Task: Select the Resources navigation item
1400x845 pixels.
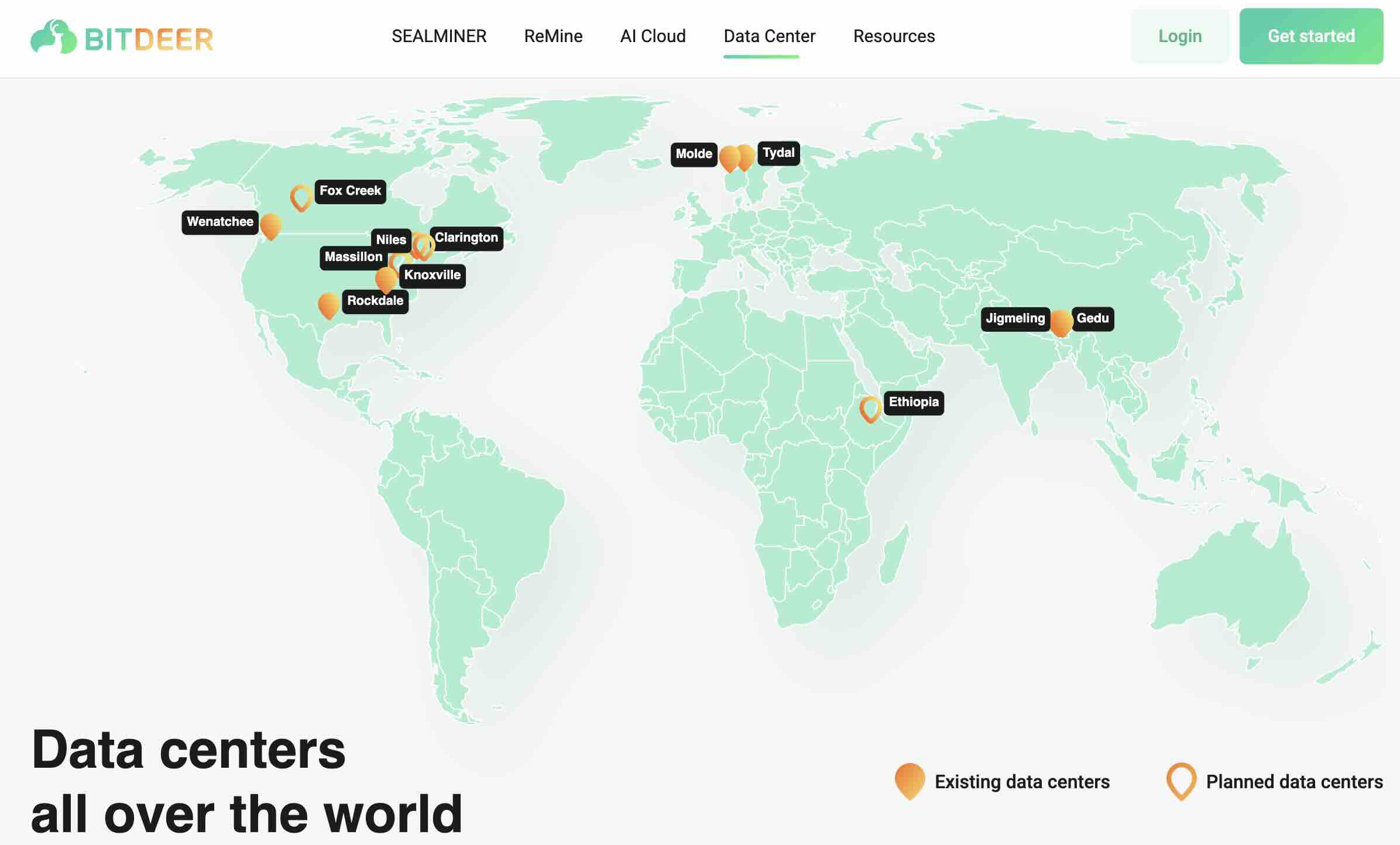Action: coord(894,36)
